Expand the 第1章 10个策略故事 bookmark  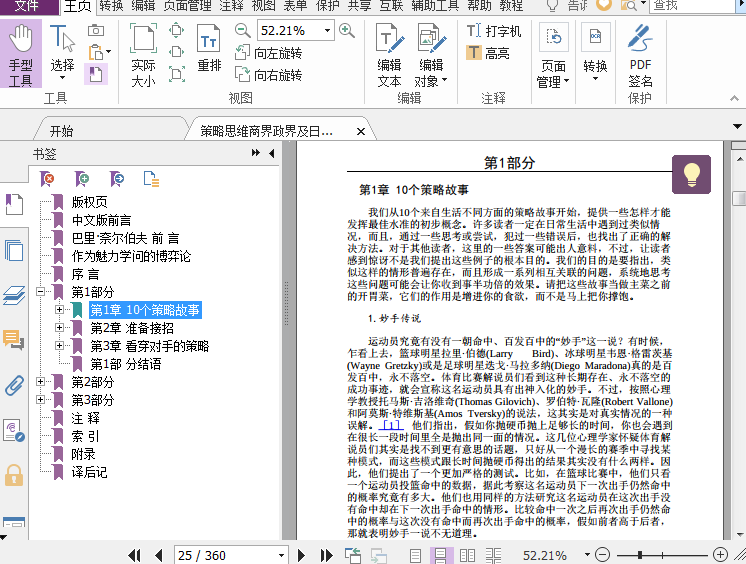pos(59,309)
